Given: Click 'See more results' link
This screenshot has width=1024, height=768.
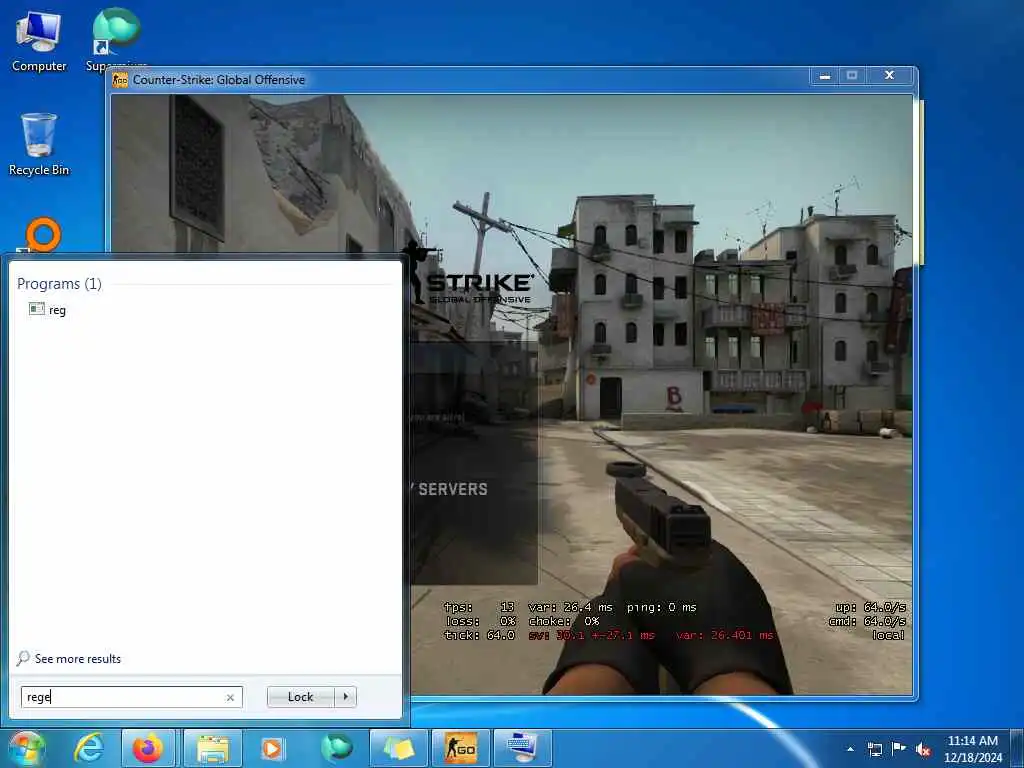Looking at the screenshot, I should pos(69,658).
